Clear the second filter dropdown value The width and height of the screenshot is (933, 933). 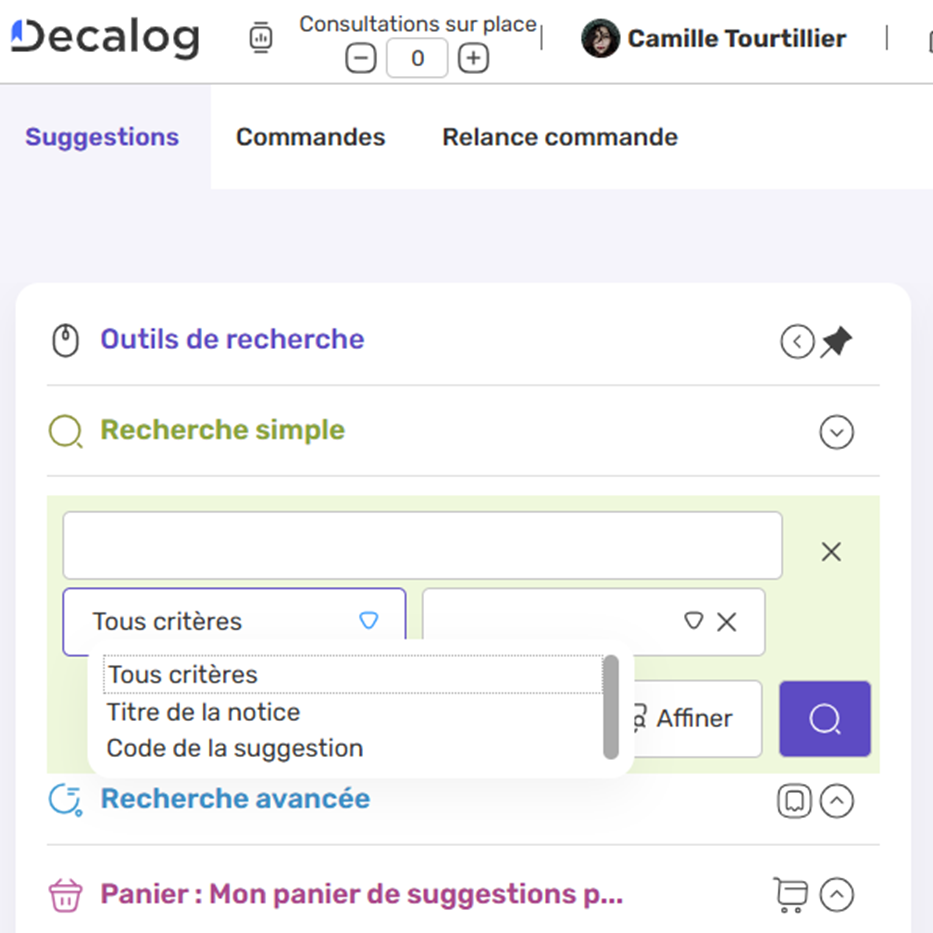pyautogui.click(x=727, y=622)
